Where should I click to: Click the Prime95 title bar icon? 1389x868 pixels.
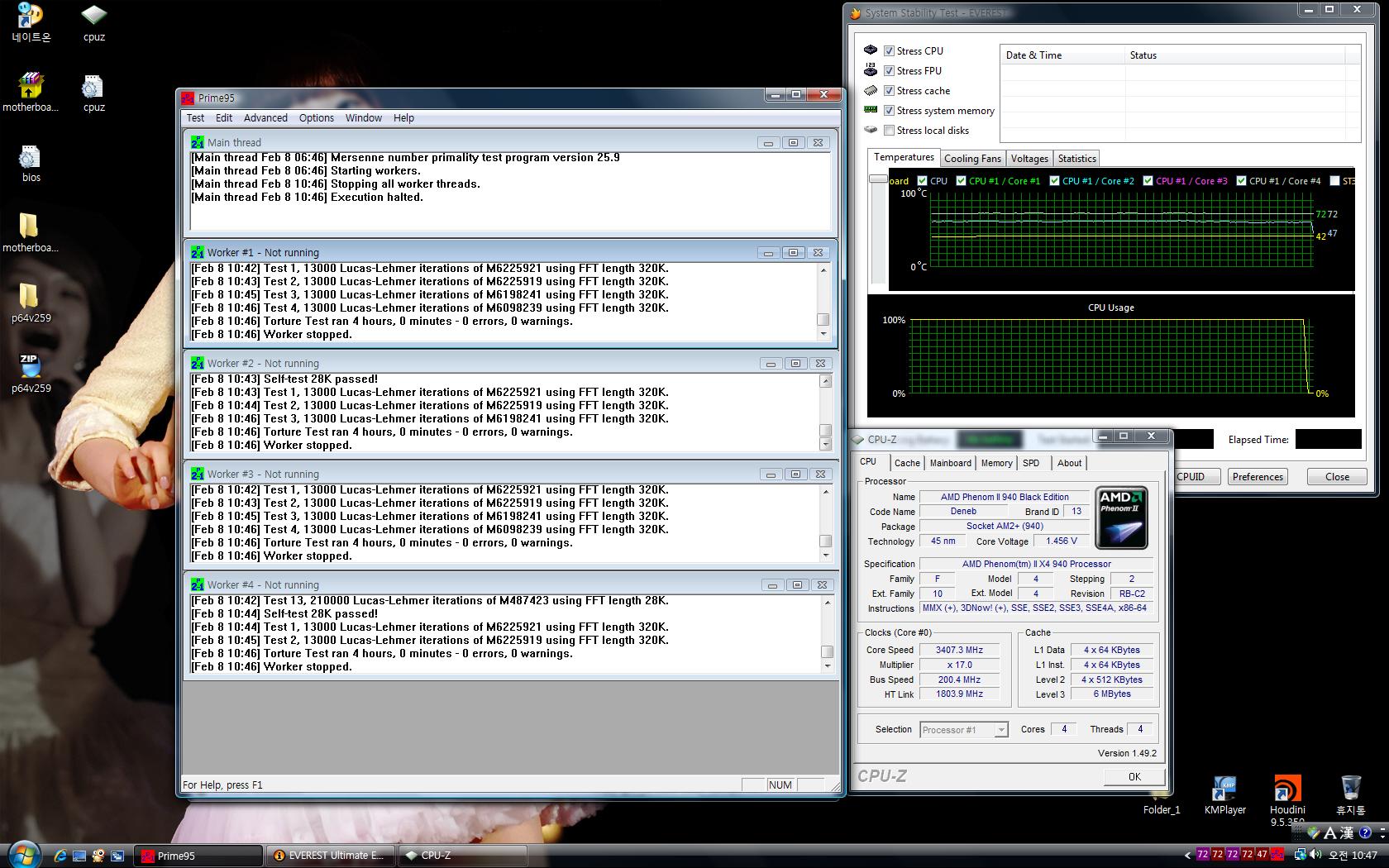tap(189, 98)
